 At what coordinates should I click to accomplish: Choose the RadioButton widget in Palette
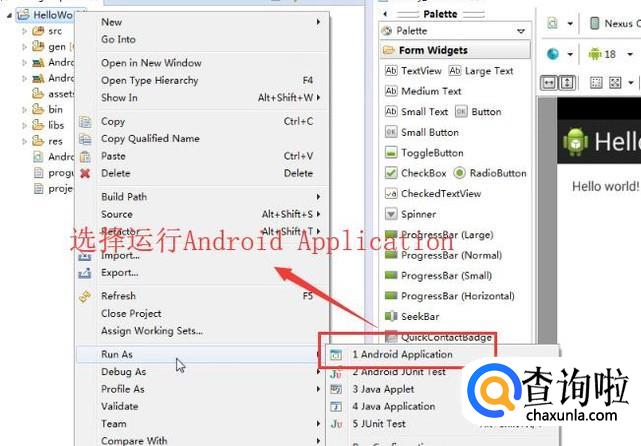[490, 173]
